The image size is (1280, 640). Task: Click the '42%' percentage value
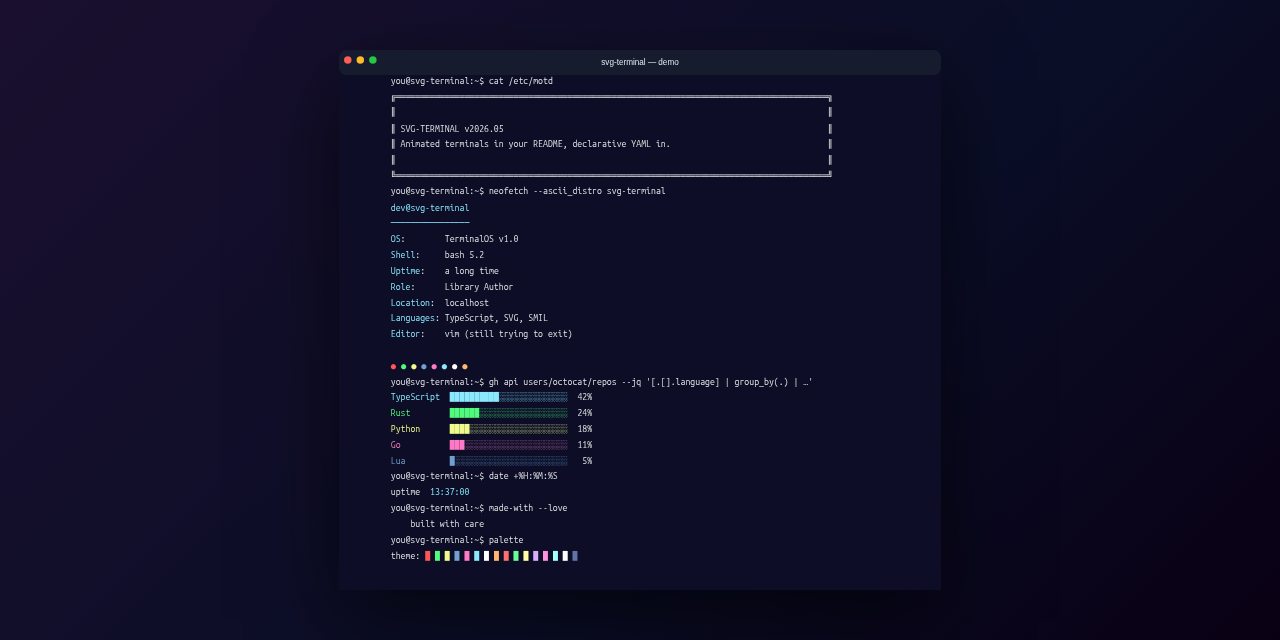point(585,397)
